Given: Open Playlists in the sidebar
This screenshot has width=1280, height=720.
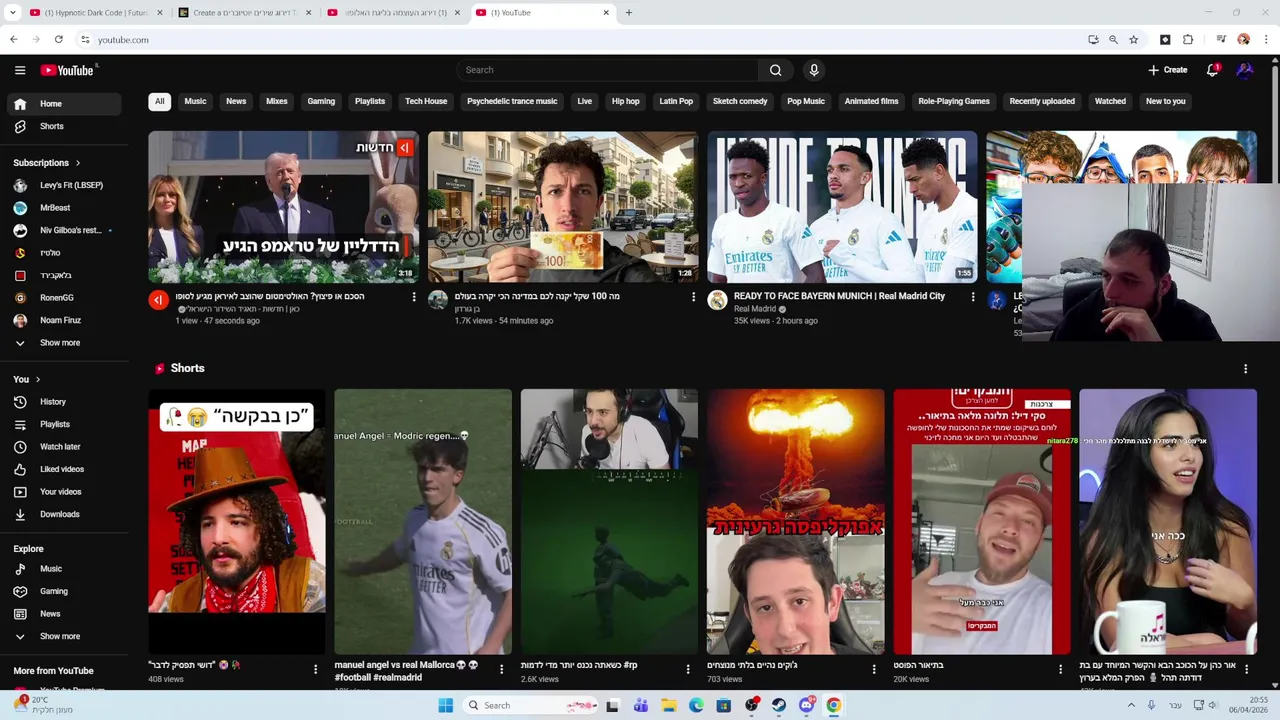Looking at the screenshot, I should click(x=64, y=424).
